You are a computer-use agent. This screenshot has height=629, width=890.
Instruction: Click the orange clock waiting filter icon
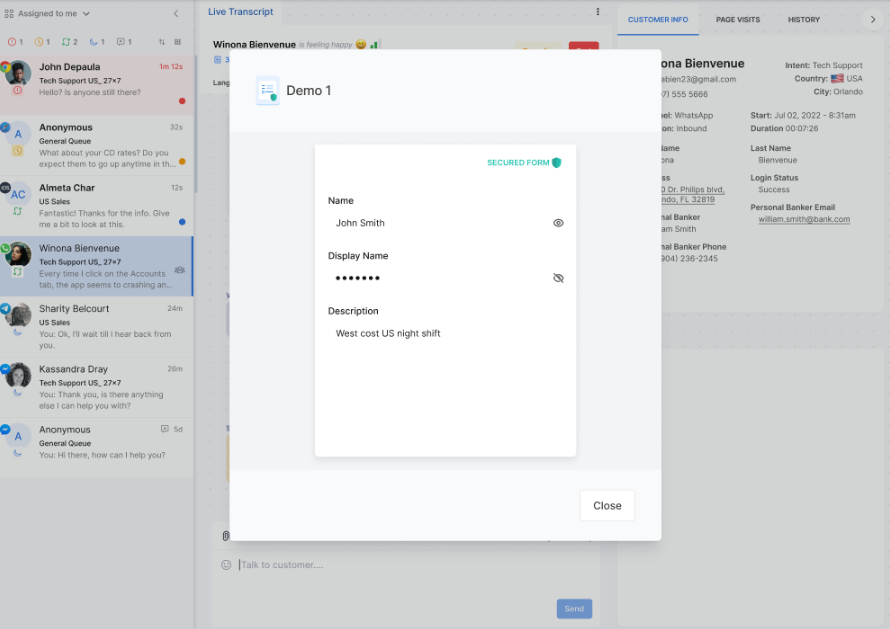pos(38,42)
